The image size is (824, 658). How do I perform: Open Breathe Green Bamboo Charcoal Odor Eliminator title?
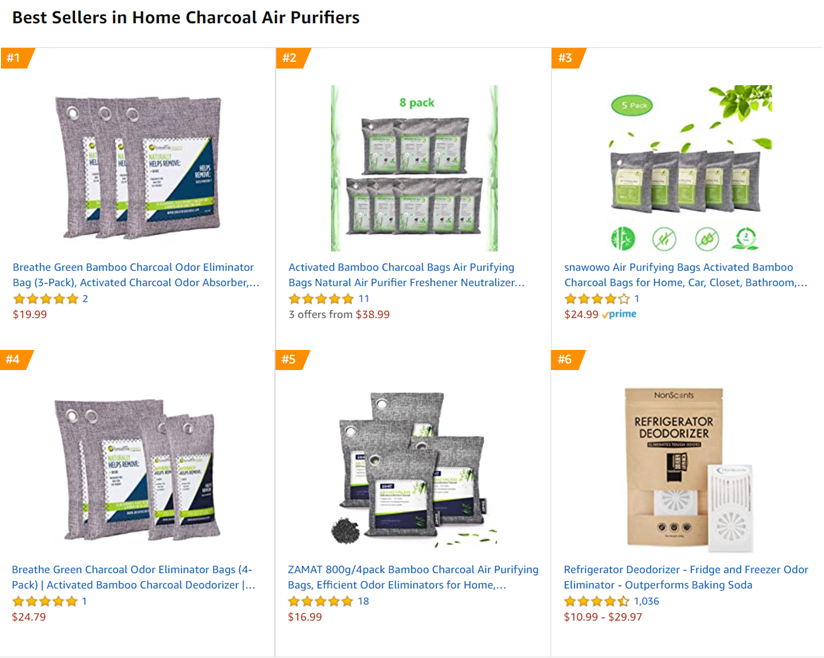point(136,275)
